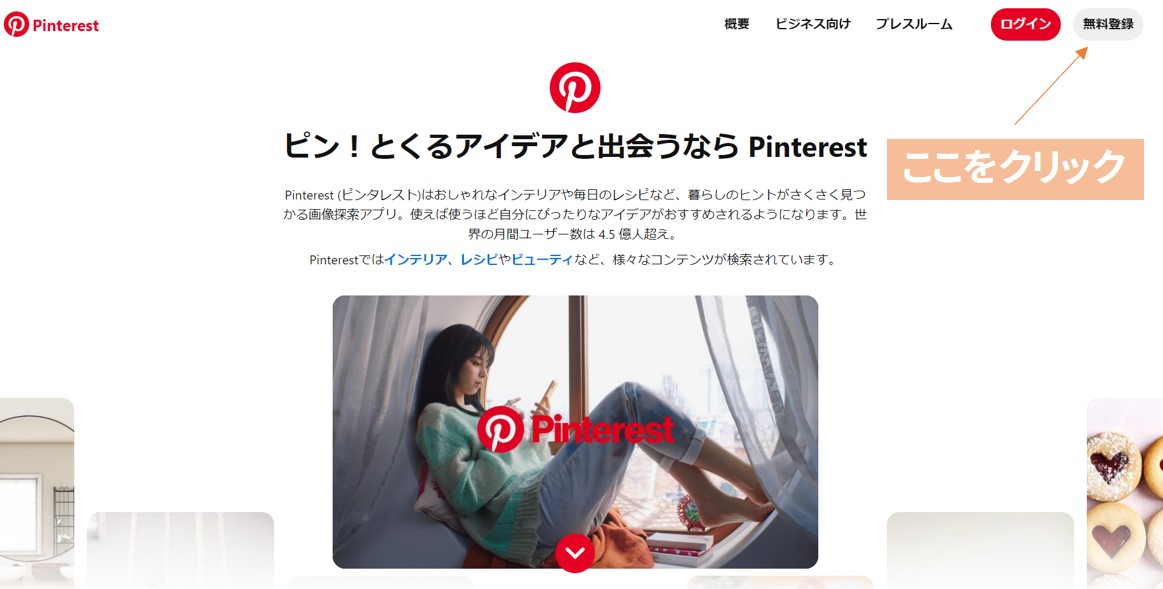Click the grey 無料登録 button
The width and height of the screenshot is (1163, 589).
click(1108, 24)
